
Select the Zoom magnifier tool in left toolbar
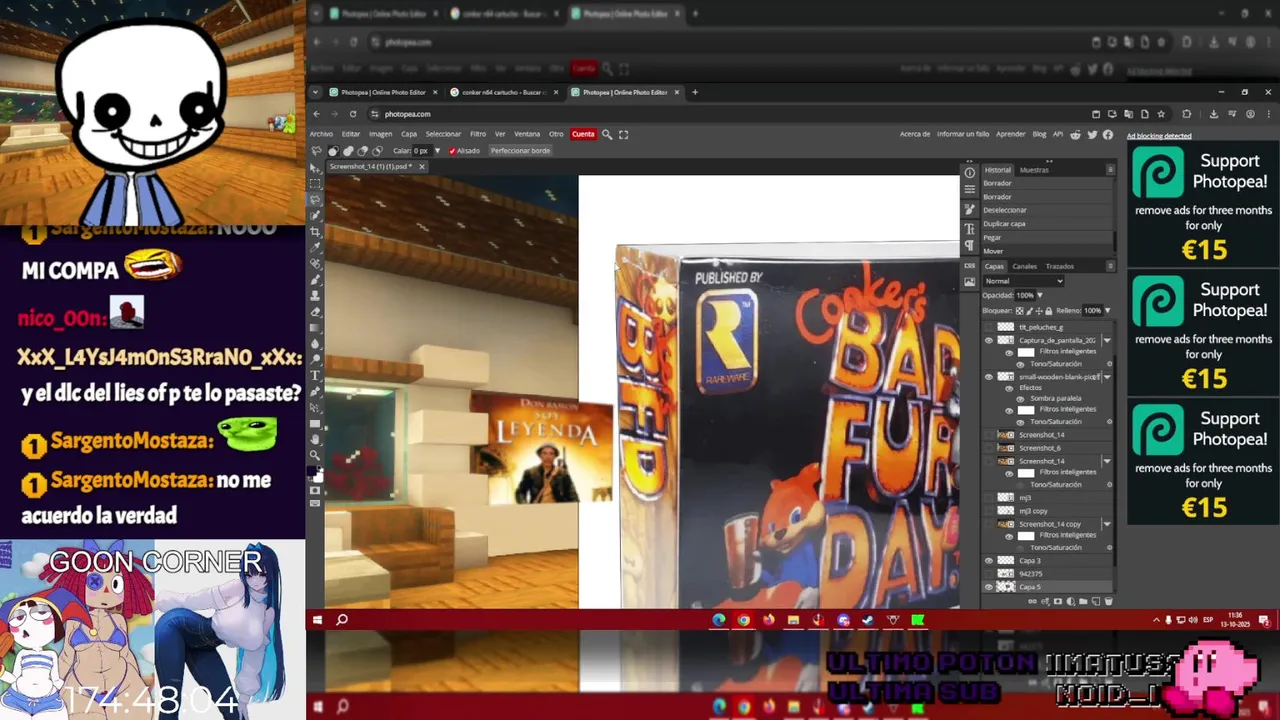[x=316, y=455]
